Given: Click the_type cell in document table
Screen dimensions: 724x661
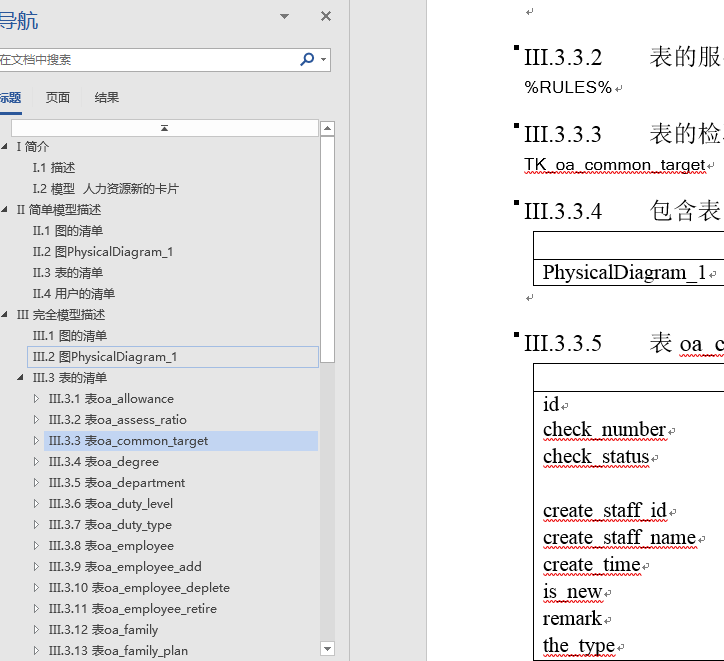Looking at the screenshot, I should pos(579,646).
